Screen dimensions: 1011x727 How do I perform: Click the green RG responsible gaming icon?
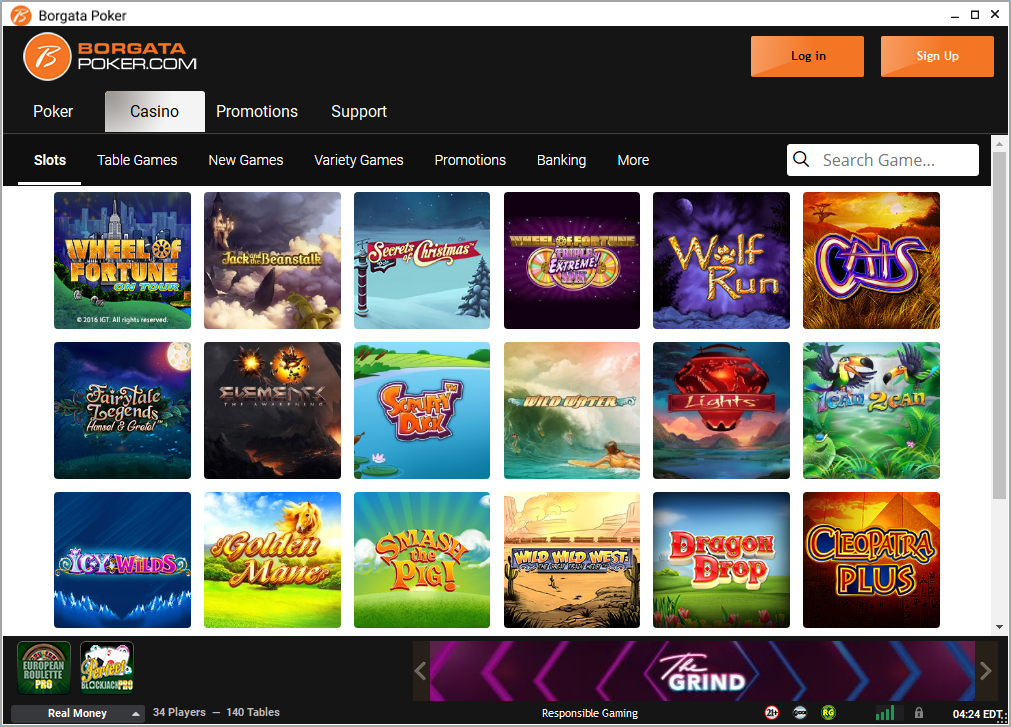[828, 712]
